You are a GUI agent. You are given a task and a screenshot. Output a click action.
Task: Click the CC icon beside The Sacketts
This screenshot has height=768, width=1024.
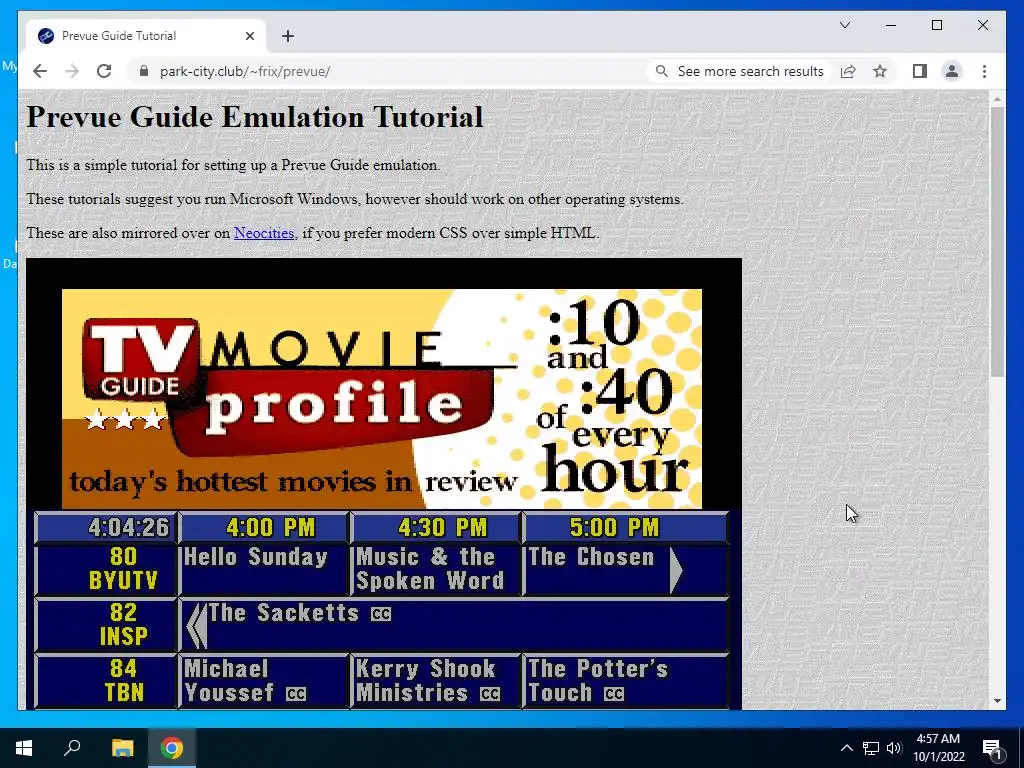(x=381, y=614)
